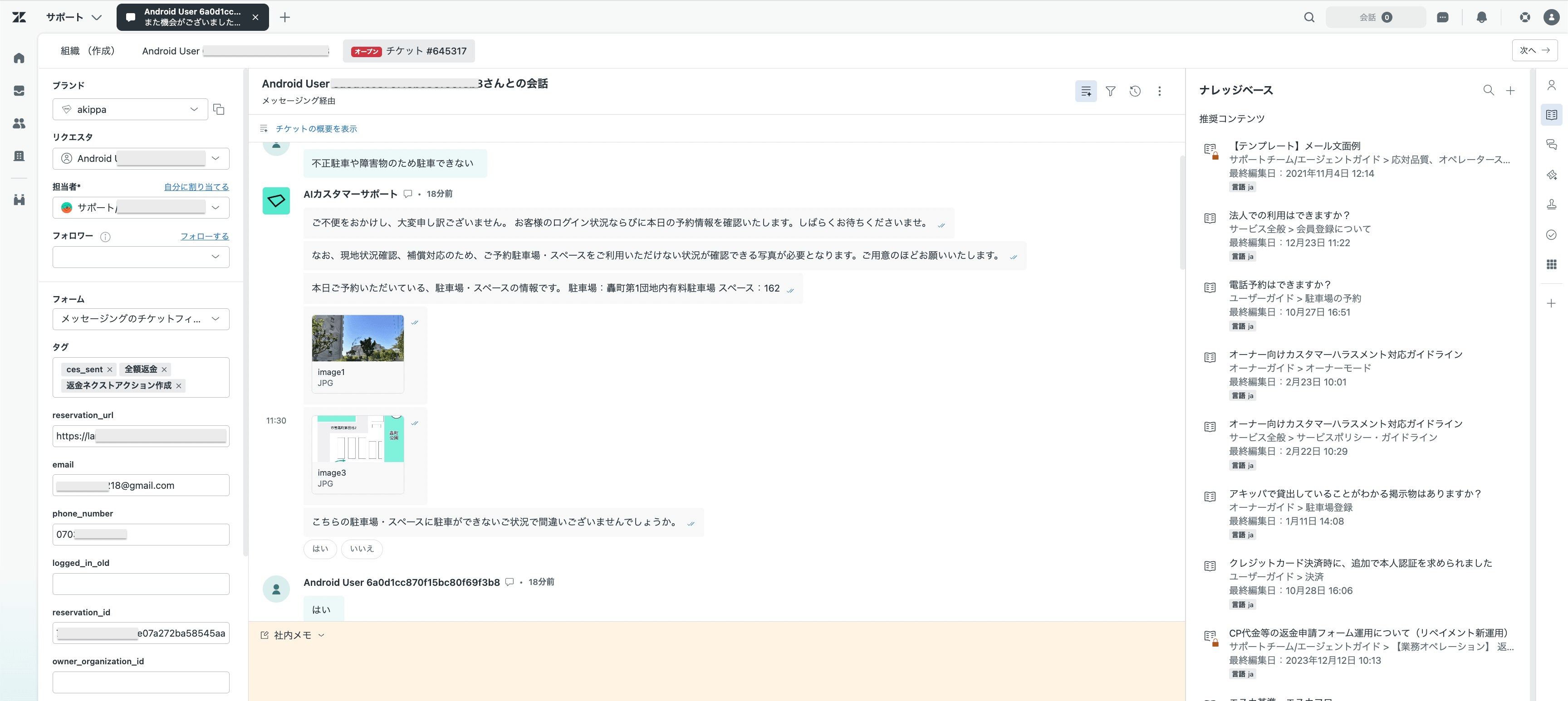
Task: Open the Reporting icon in left sidebar
Action: [19, 200]
